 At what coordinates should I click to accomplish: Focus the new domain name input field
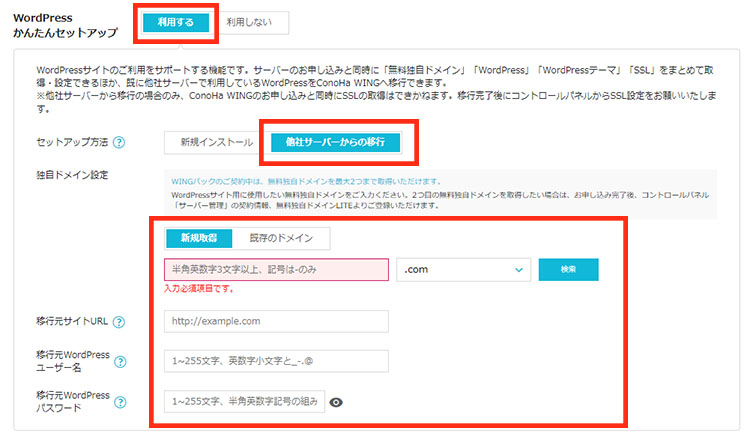pos(276,269)
